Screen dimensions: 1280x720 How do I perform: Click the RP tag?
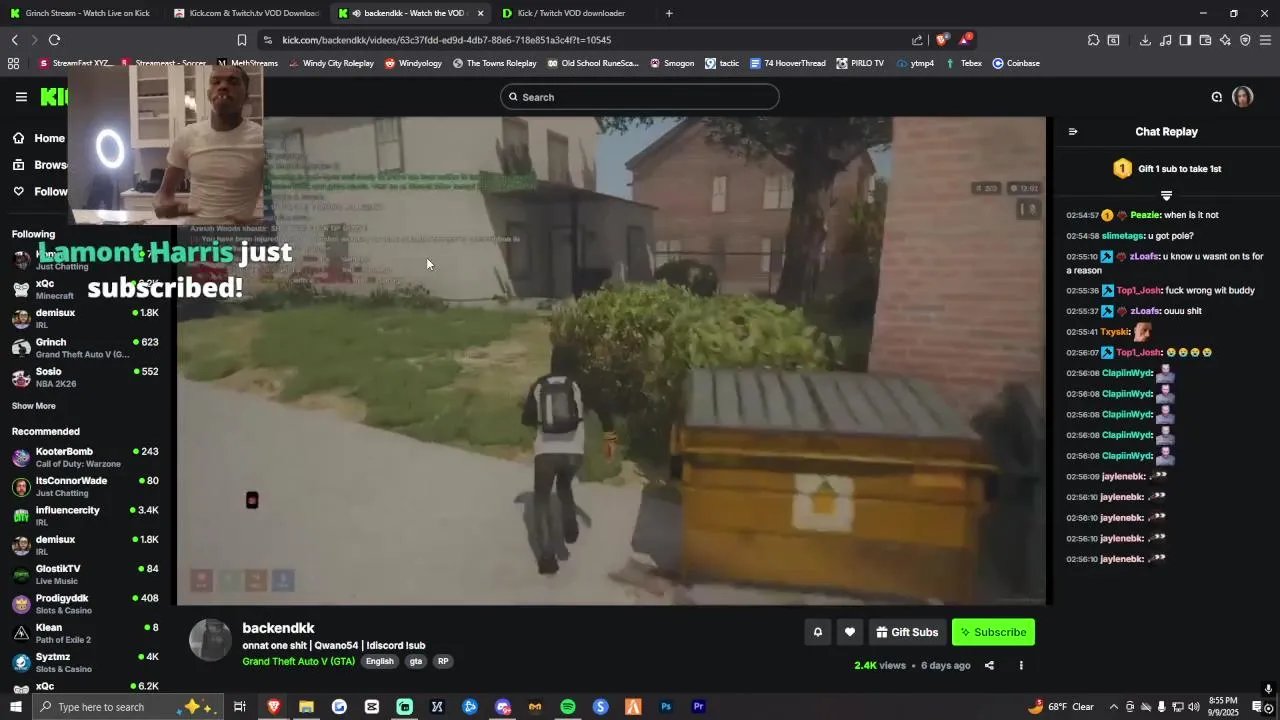pos(442,661)
